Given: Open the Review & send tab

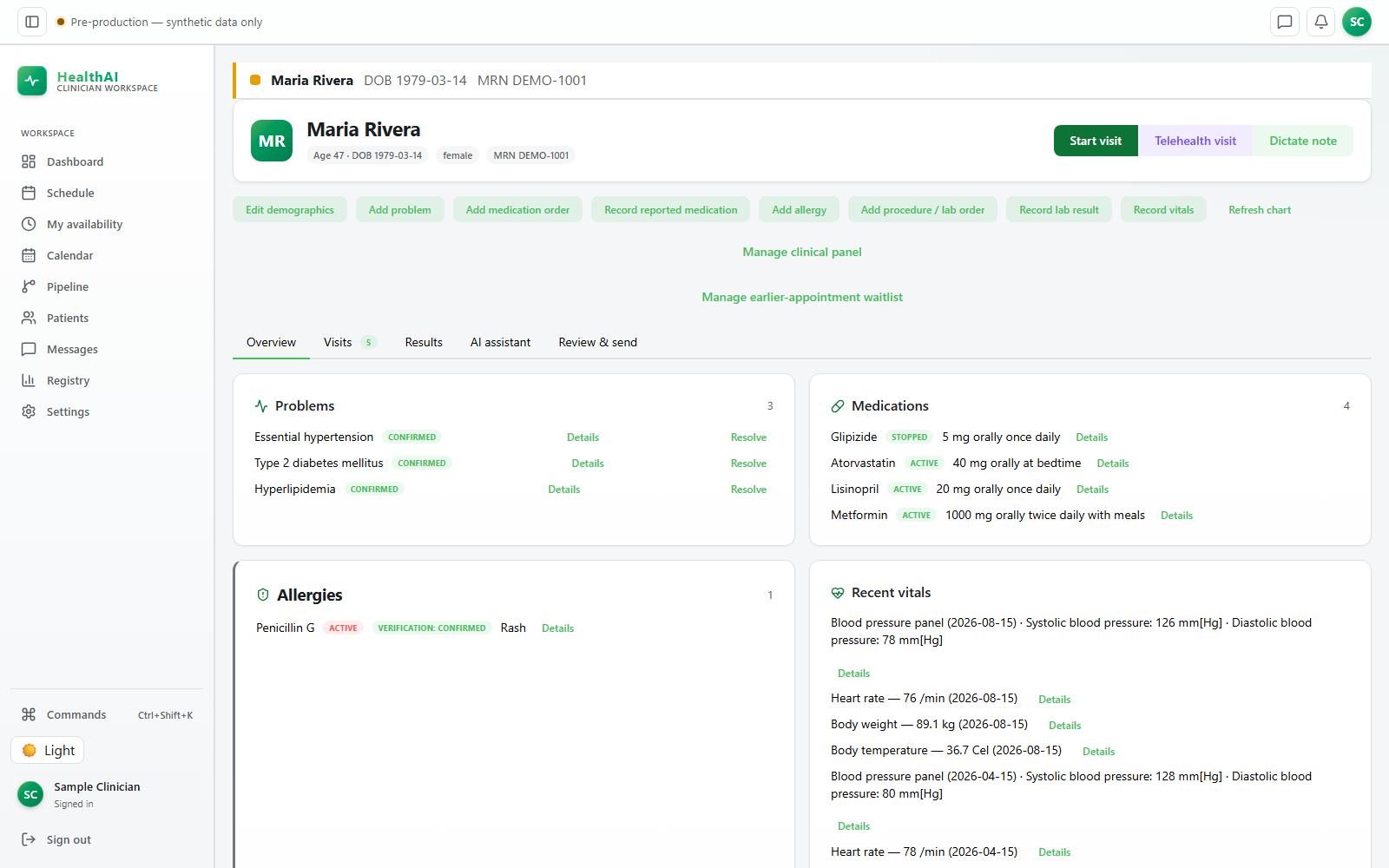Looking at the screenshot, I should pos(597,342).
